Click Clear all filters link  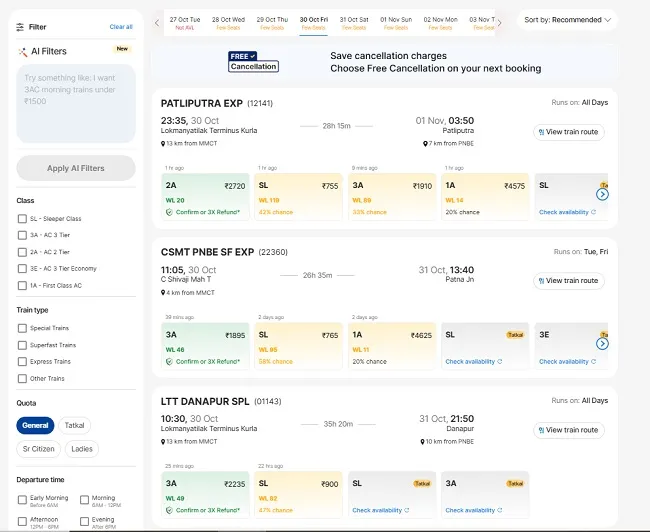click(x=121, y=27)
